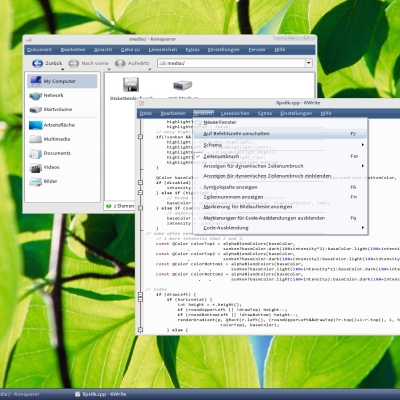Image resolution: width=400 pixels, height=400 pixels.
Task: Click the Konqueror window menu icon in titlebar
Action: [x=29, y=40]
